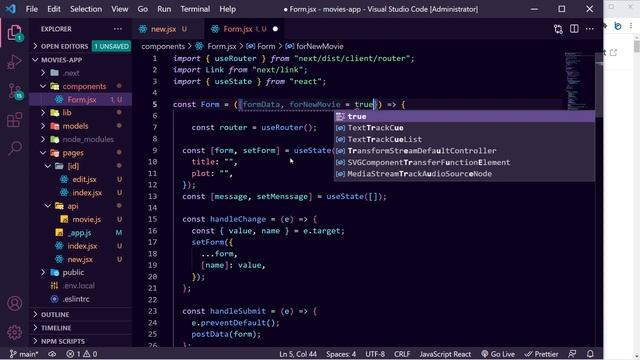The image size is (640, 360).
Task: Open Source Control view icon
Action: 15,91
